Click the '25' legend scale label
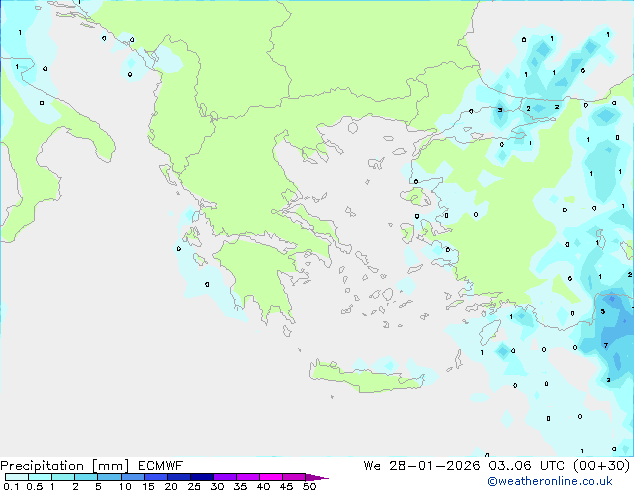Viewport: 634px width, 490px height. pyautogui.click(x=194, y=486)
